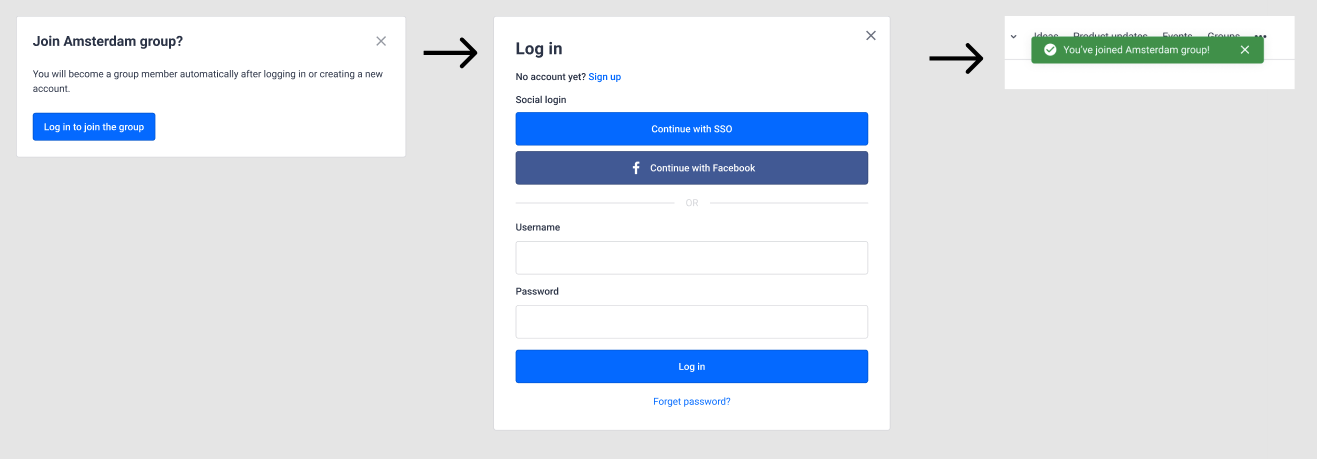Screen dimensions: 1317x459
Task: Go to Events in the navigation
Action: pyautogui.click(x=1177, y=36)
